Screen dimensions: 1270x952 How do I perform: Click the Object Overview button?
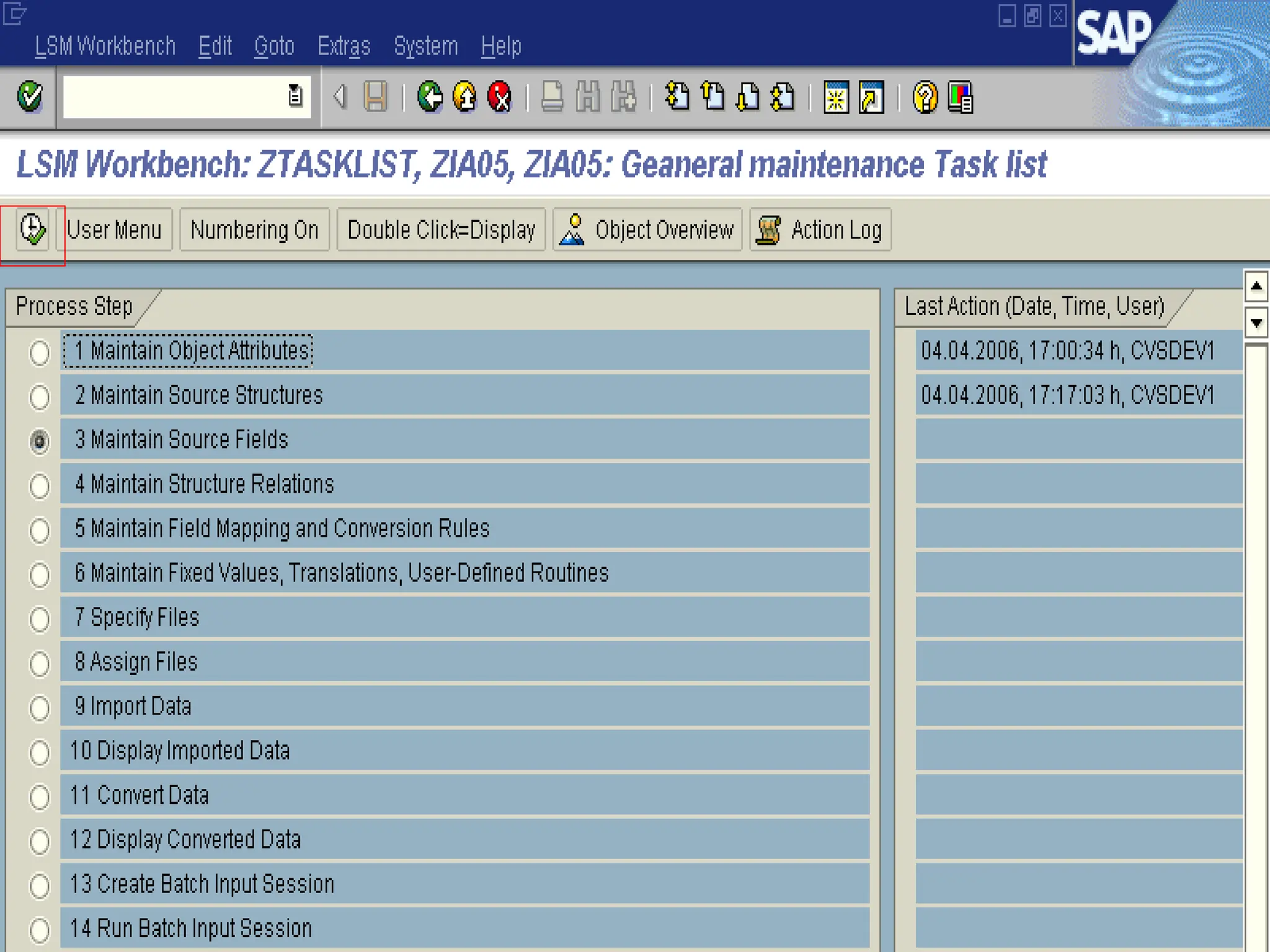click(x=647, y=230)
